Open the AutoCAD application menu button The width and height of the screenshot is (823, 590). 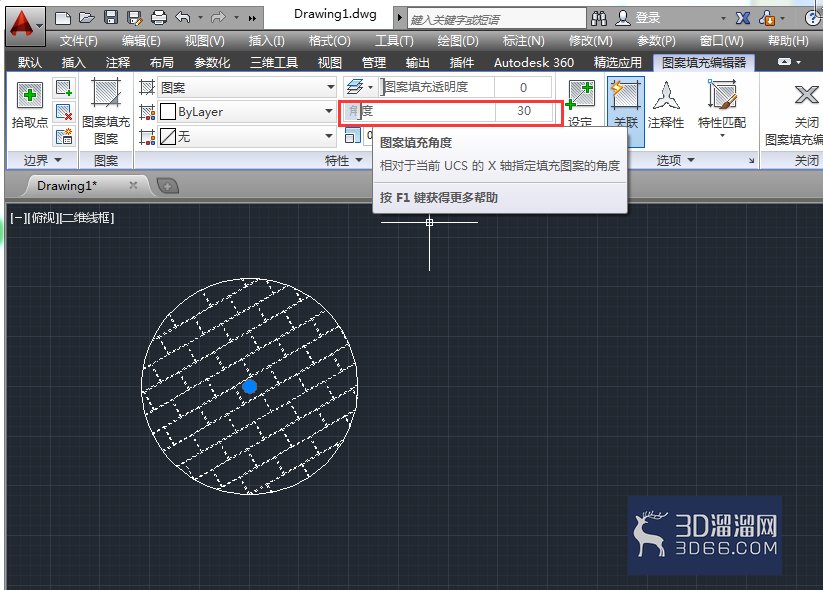(x=25, y=26)
